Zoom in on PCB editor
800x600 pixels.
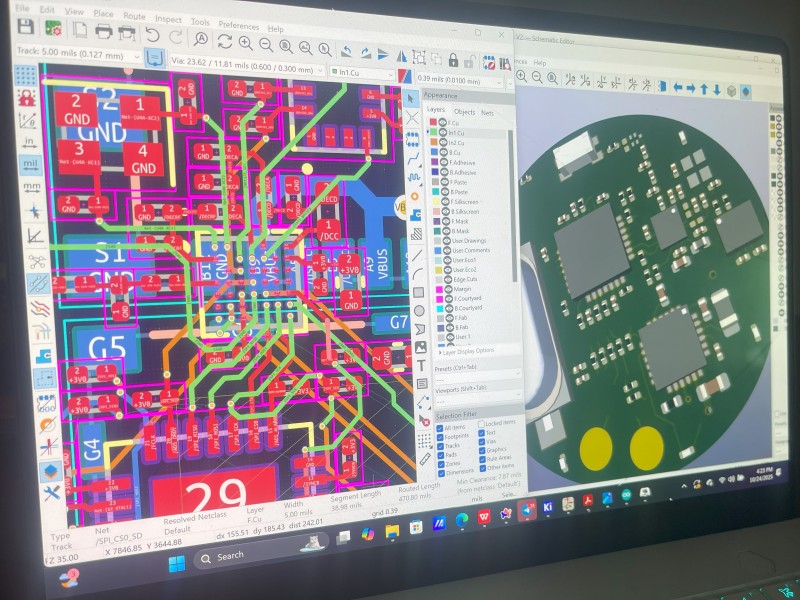tap(246, 43)
